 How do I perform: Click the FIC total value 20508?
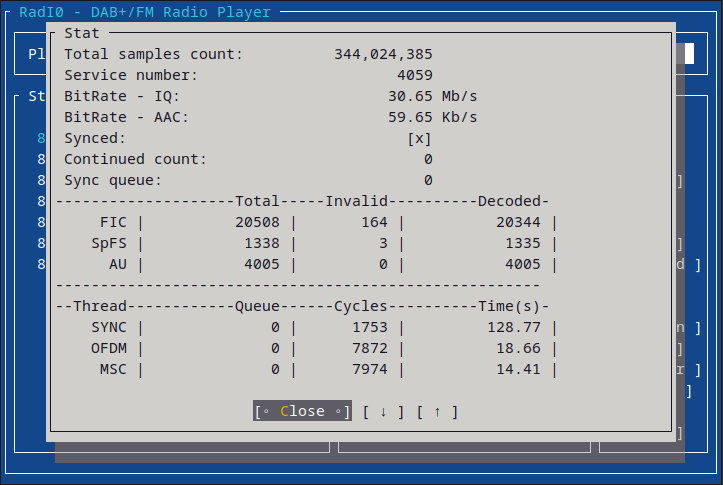257,222
